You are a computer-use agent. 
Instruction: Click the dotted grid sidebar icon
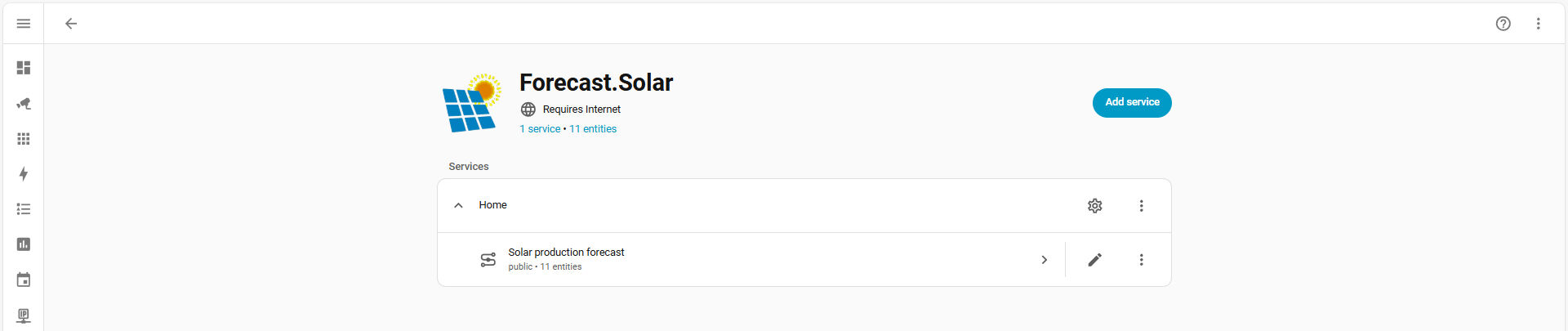pyautogui.click(x=24, y=139)
